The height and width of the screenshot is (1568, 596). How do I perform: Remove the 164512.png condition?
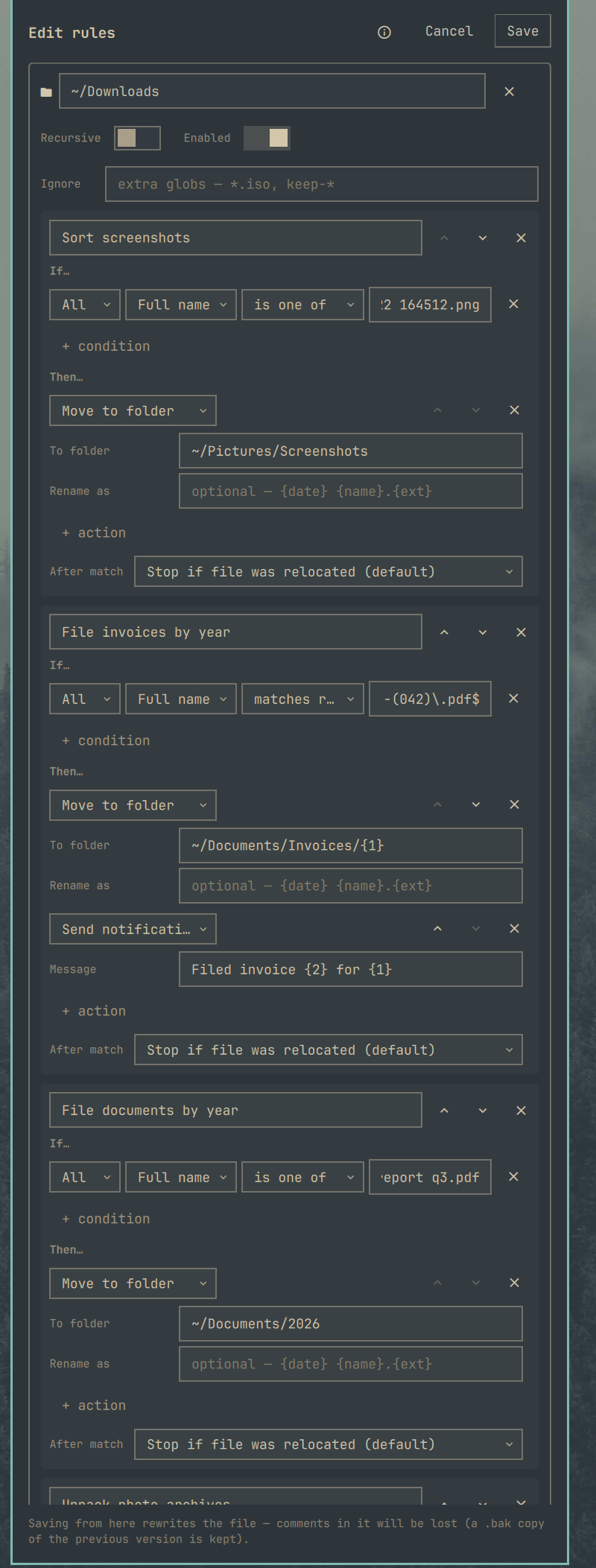tap(513, 304)
